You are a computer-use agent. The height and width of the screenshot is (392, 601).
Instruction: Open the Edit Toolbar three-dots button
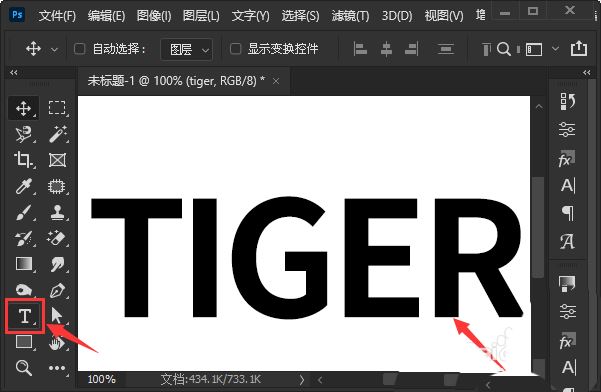coord(57,368)
